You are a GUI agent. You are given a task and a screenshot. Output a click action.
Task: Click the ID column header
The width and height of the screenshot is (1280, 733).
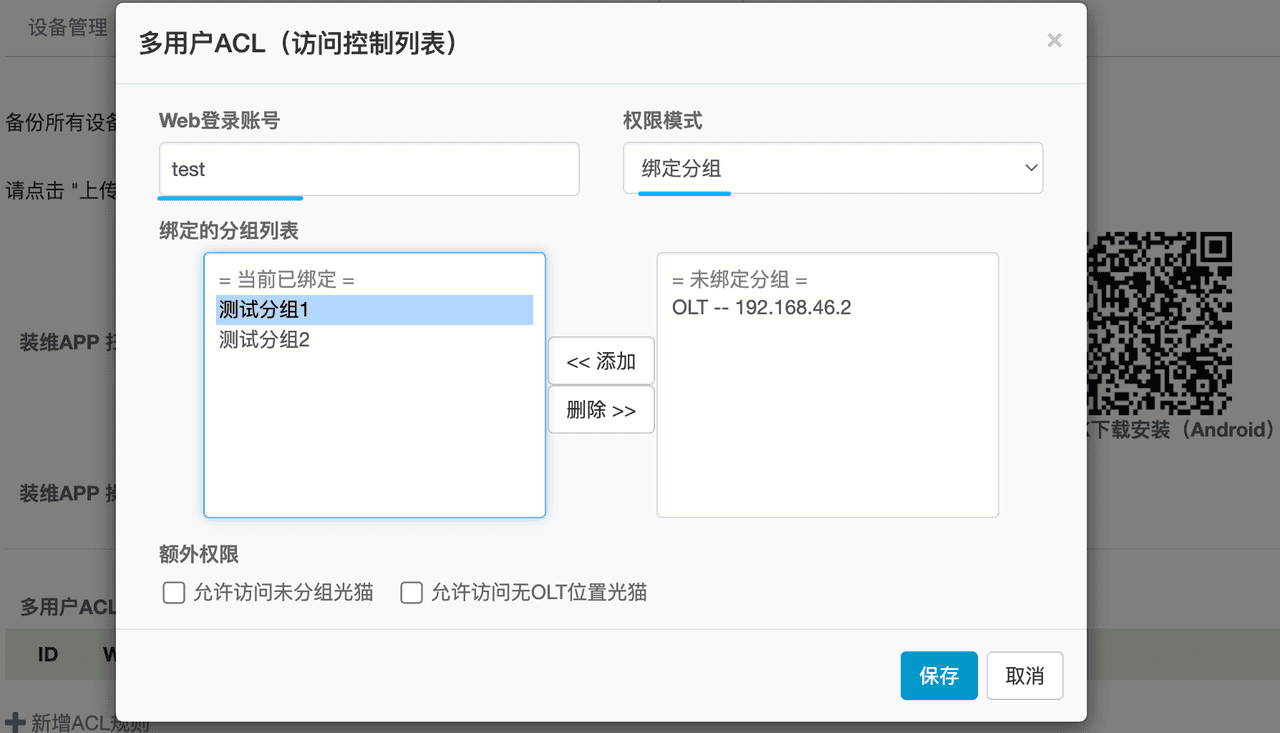click(48, 655)
